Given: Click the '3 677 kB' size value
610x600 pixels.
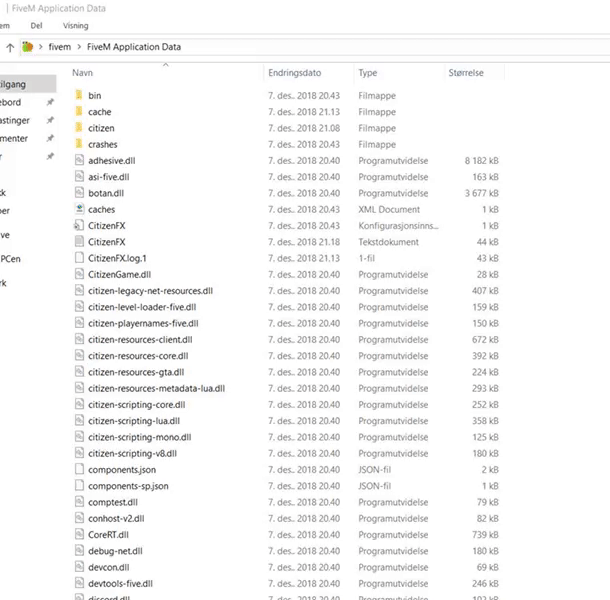Looking at the screenshot, I should [x=481, y=193].
